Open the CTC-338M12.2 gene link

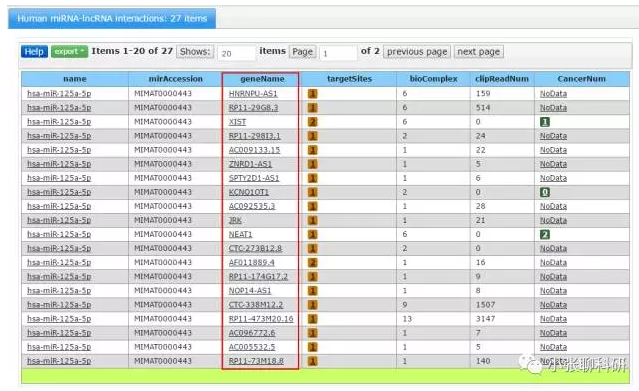[x=256, y=305]
